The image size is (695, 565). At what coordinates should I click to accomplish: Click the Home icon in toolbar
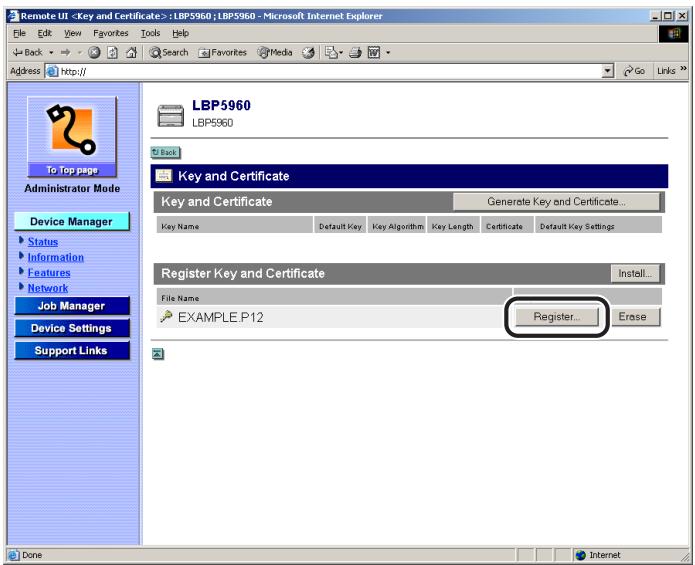tap(131, 53)
